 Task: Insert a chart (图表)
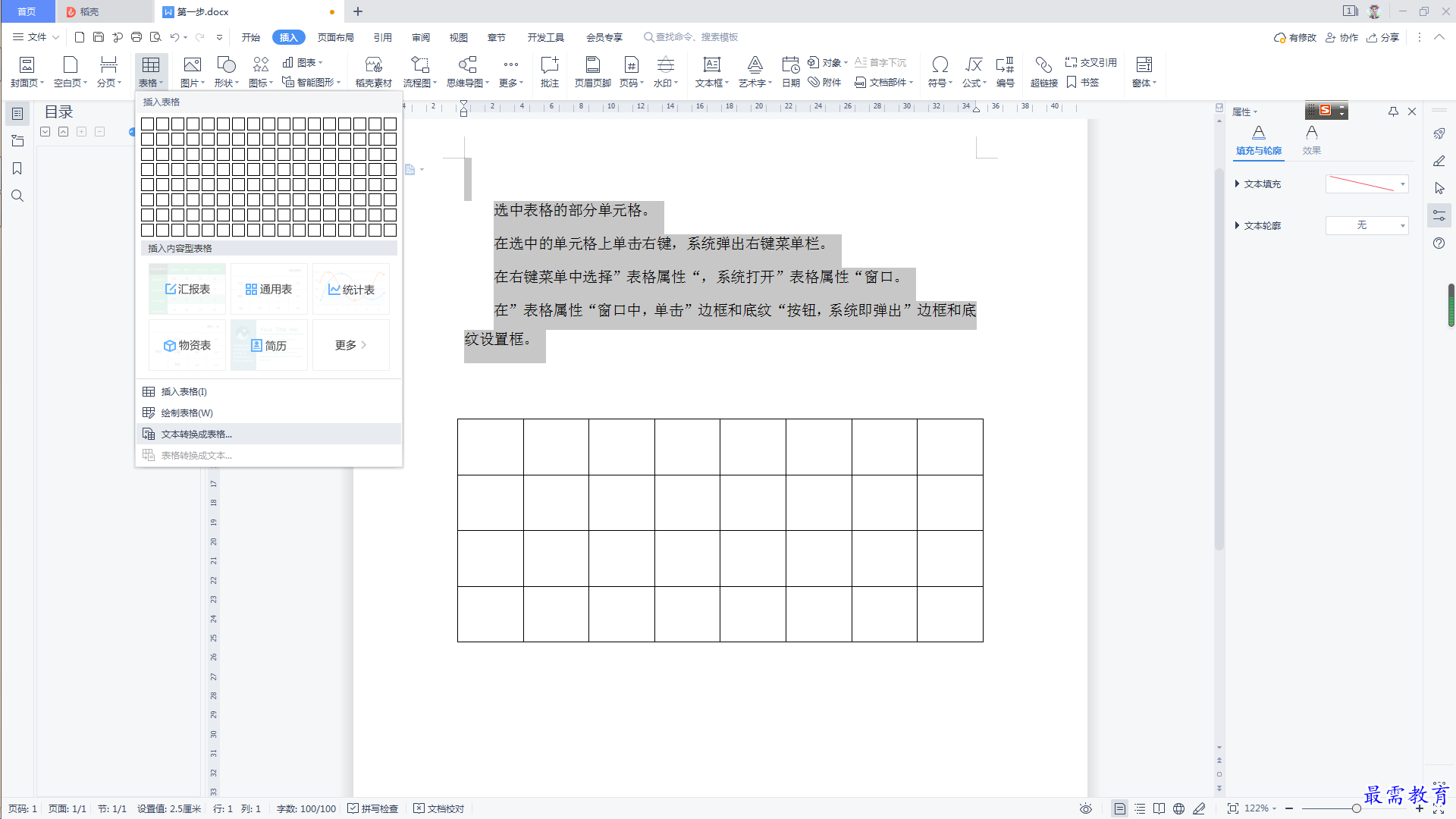pyautogui.click(x=303, y=62)
